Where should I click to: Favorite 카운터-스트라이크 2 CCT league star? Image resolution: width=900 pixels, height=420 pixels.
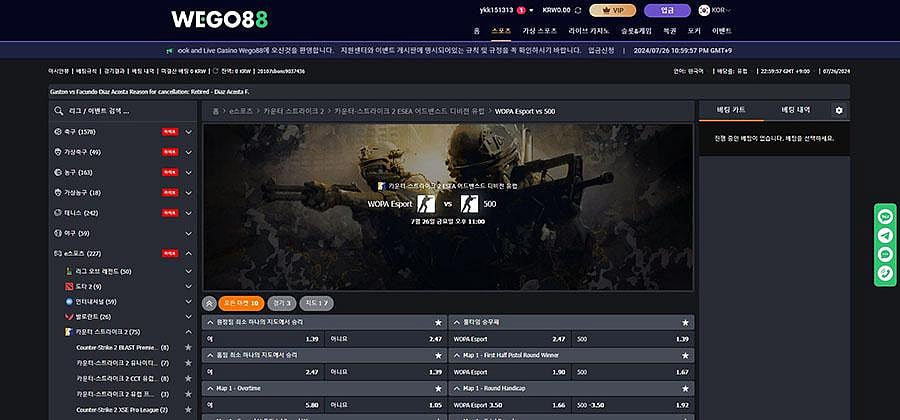tap(188, 379)
